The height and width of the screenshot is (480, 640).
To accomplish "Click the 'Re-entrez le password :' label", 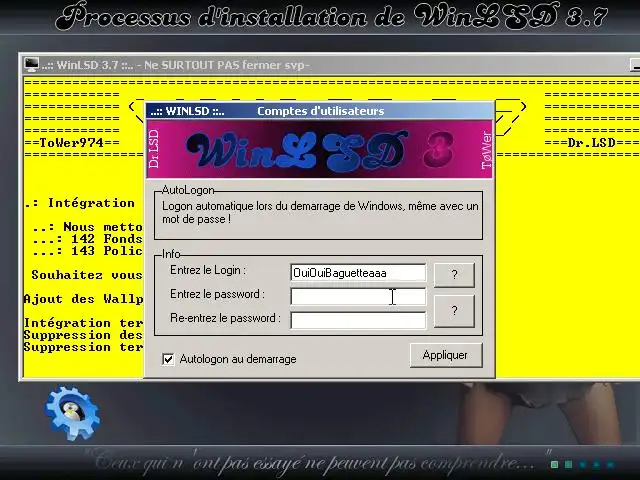I will tap(225, 318).
